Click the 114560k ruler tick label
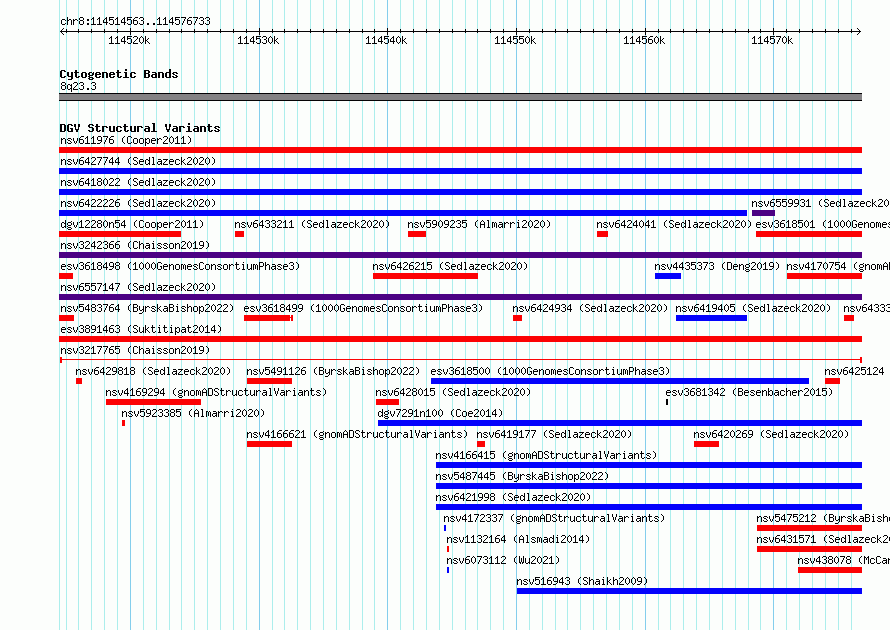Image resolution: width=890 pixels, height=630 pixels. (x=644, y=40)
